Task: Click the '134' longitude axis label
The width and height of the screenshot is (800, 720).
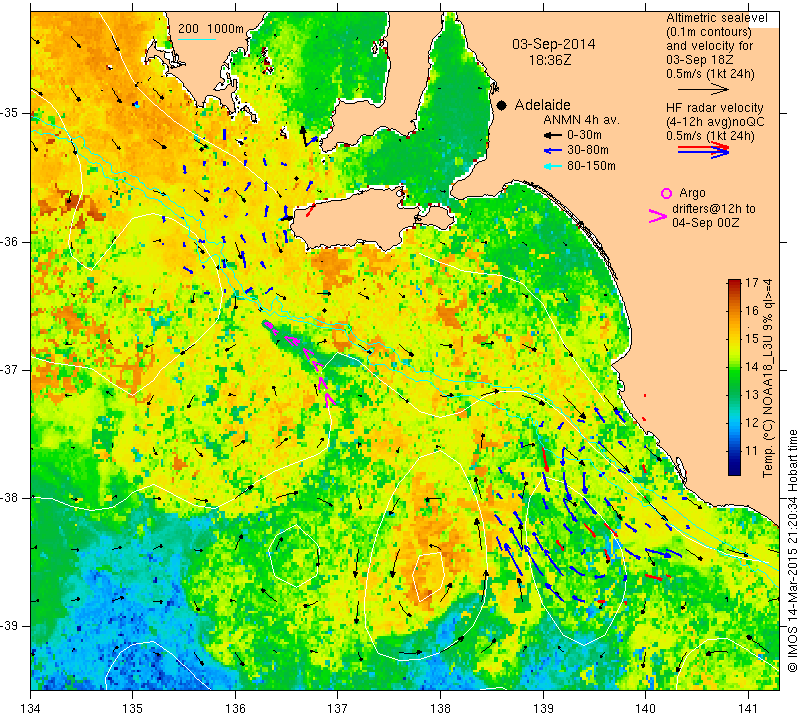Action: pyautogui.click(x=31, y=709)
